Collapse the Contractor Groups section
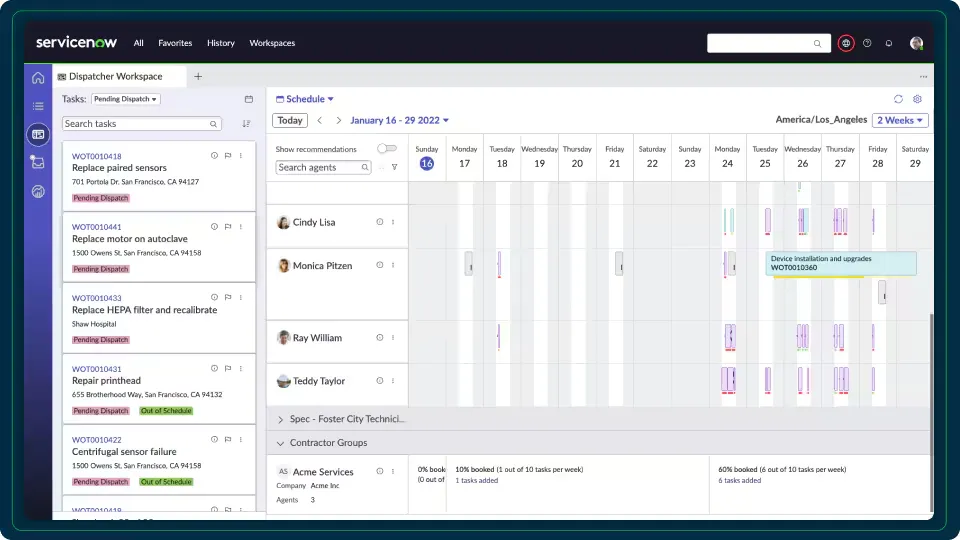The width and height of the screenshot is (960, 540). [x=280, y=443]
